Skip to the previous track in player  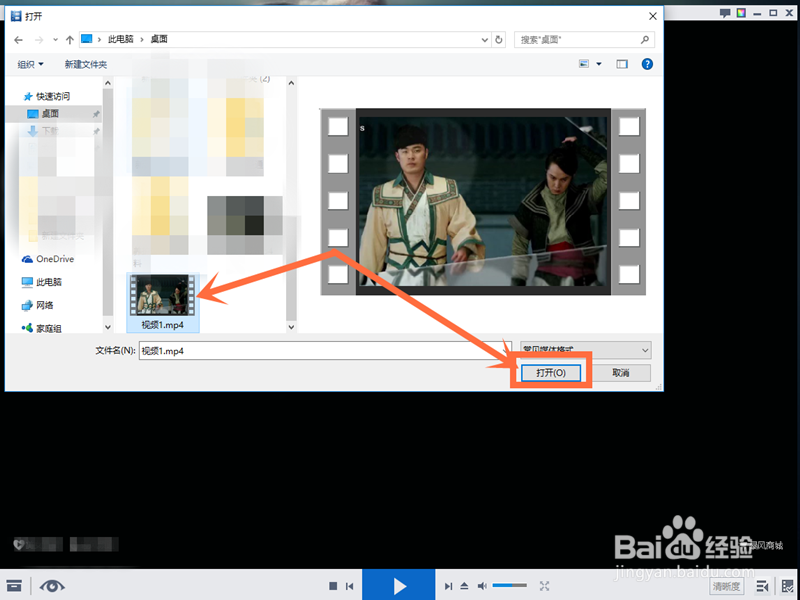click(349, 586)
